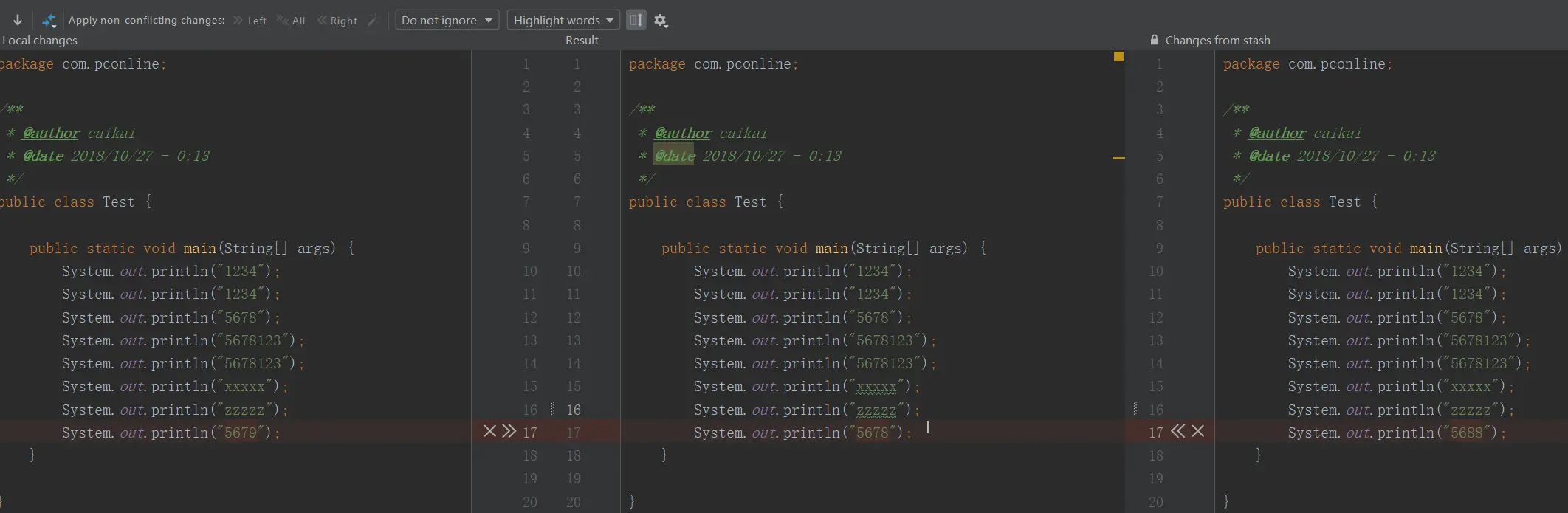Click the @author tag in Result pane
This screenshot has height=513, width=1568.
click(x=683, y=133)
